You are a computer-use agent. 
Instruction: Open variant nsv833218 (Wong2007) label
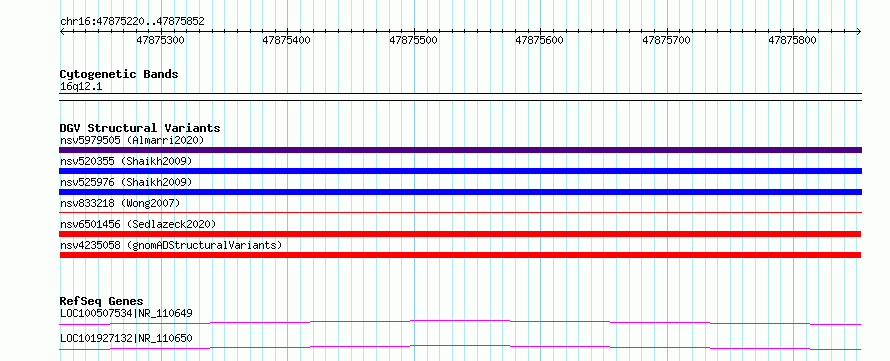coord(119,203)
